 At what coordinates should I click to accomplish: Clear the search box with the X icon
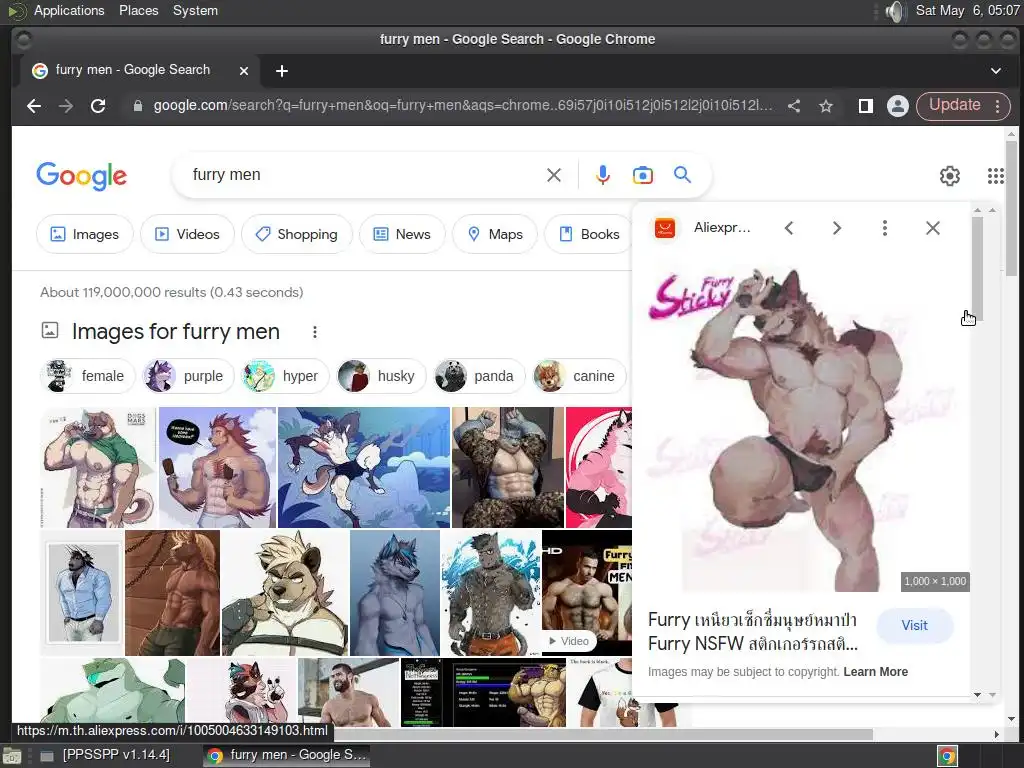coord(554,175)
